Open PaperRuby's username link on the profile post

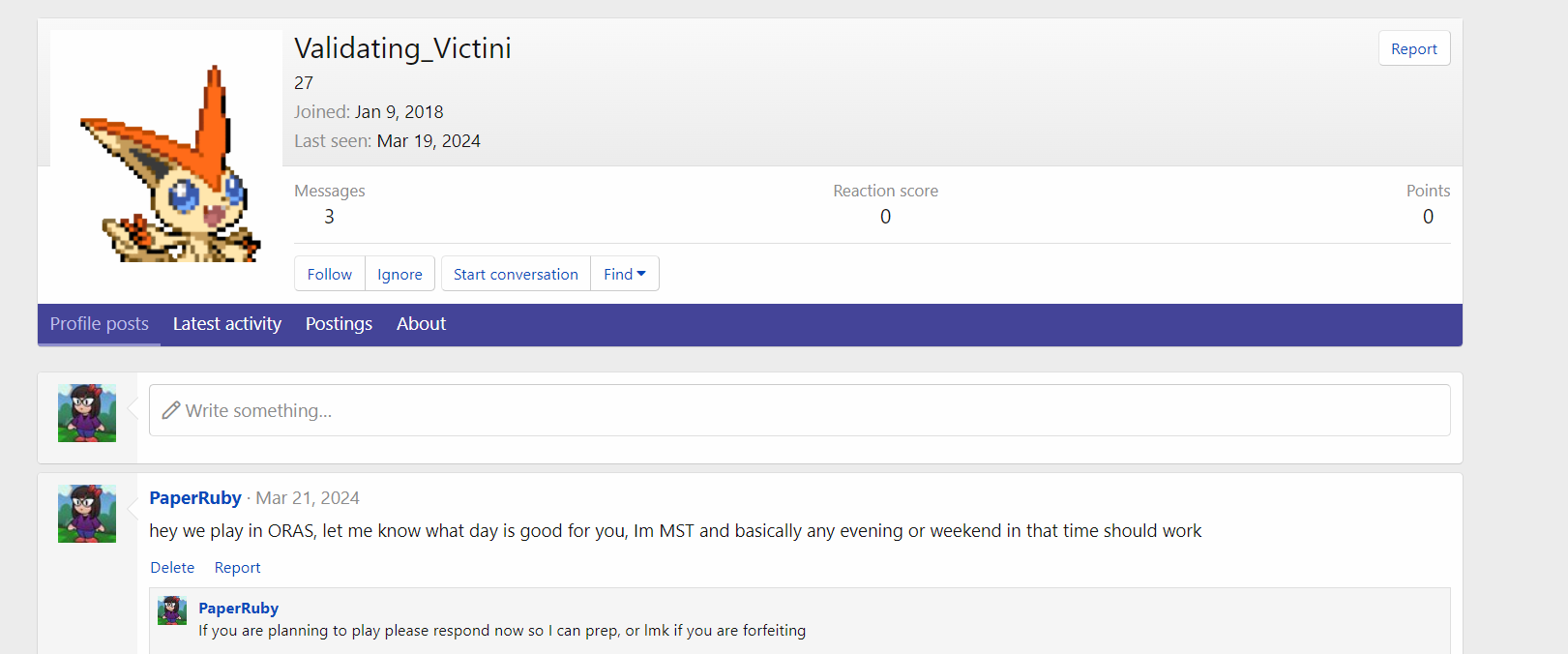point(195,498)
